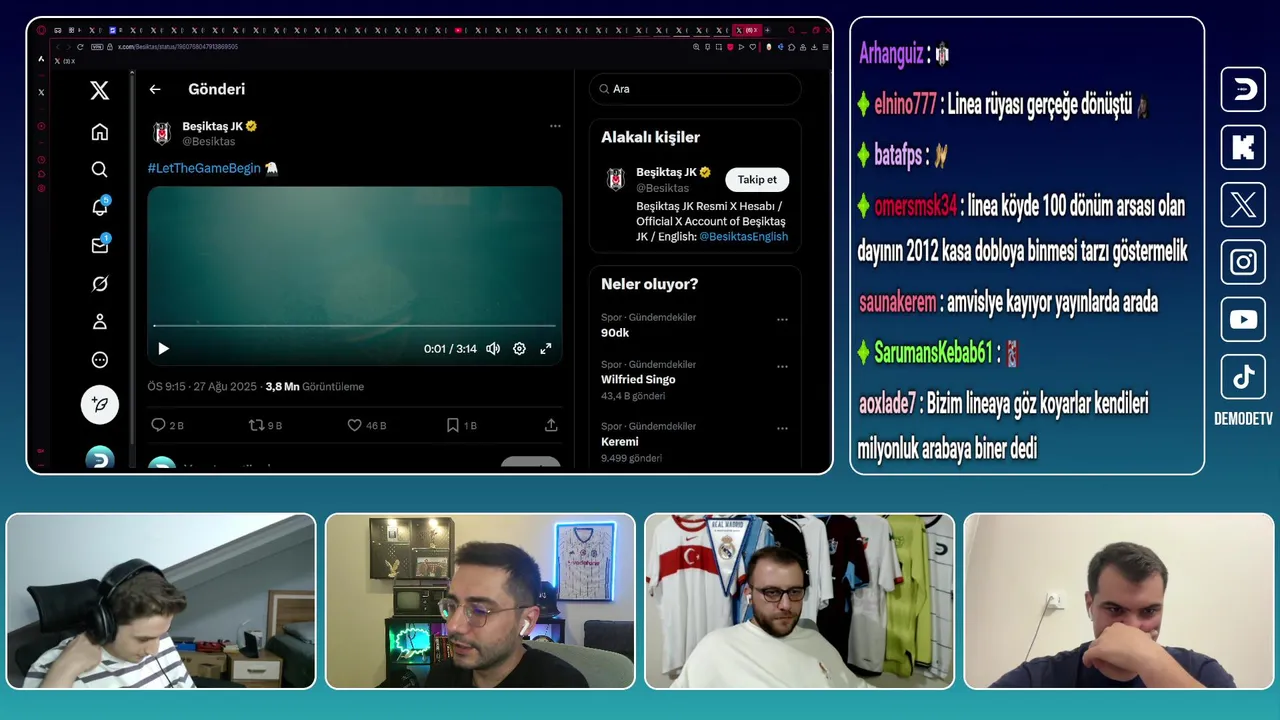
Task: Open the extensions cube icon in toolbar
Action: 791,47
